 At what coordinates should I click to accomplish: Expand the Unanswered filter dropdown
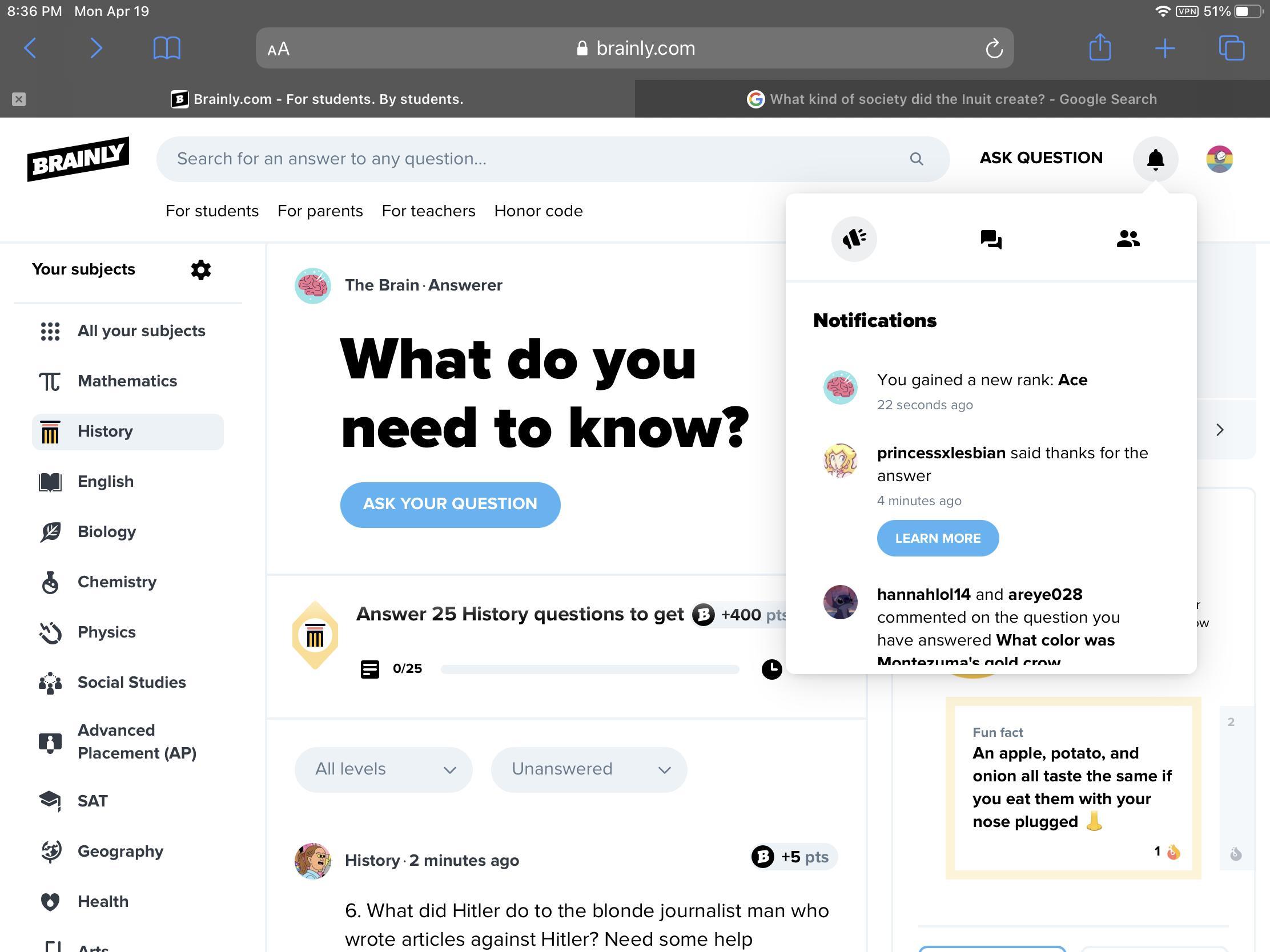[x=589, y=769]
